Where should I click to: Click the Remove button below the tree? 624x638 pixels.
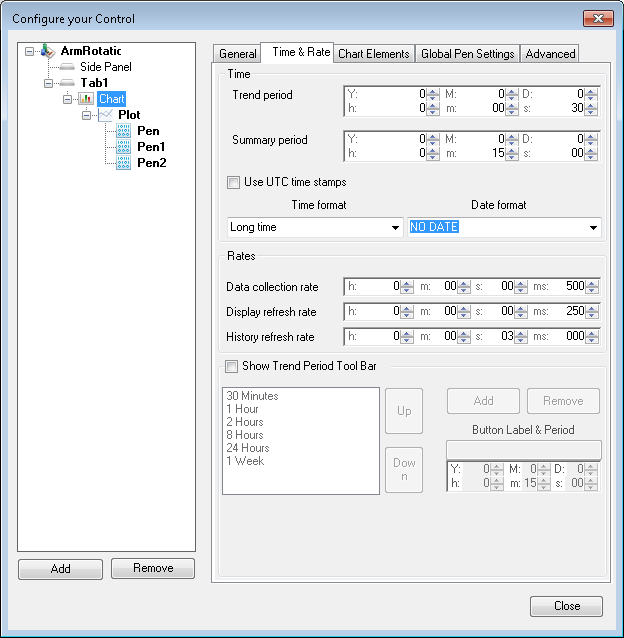pos(152,569)
